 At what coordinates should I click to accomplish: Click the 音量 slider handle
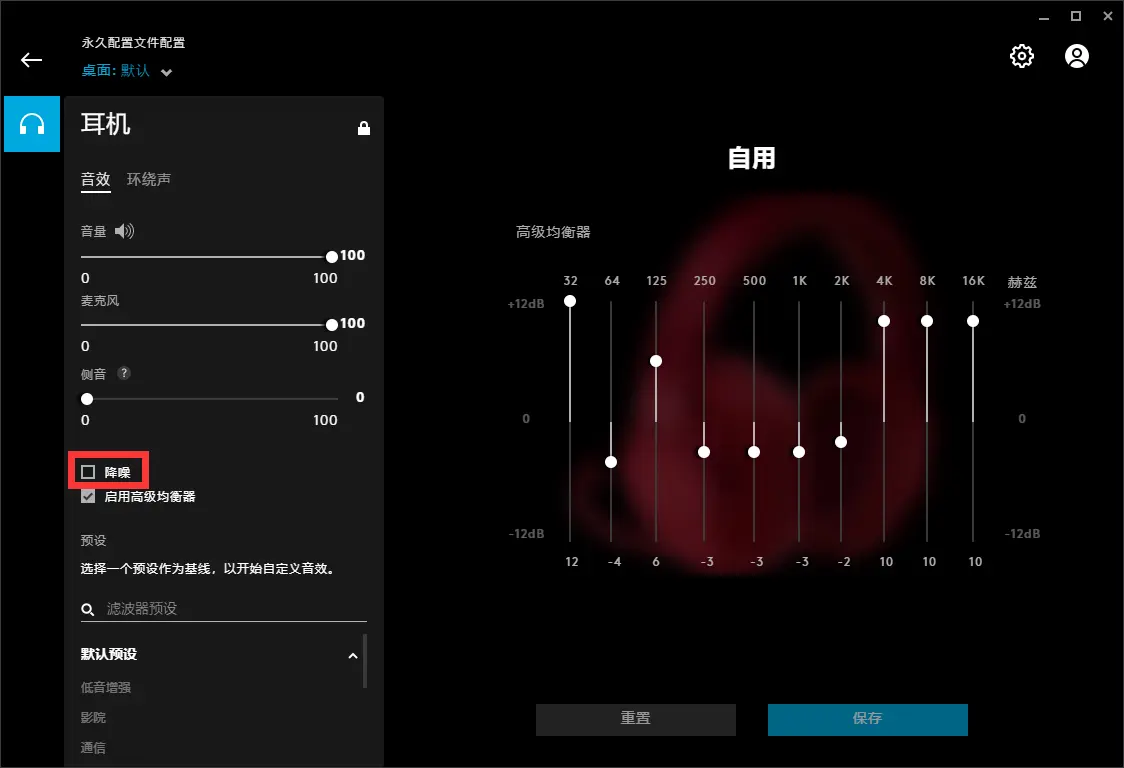pyautogui.click(x=332, y=257)
